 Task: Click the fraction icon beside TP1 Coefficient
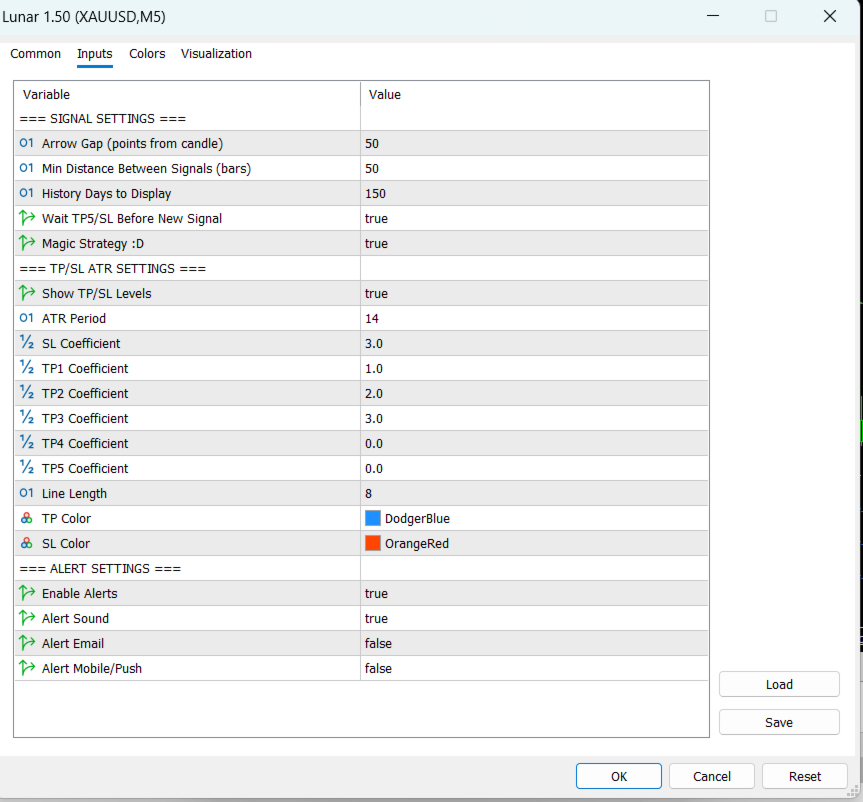26,368
